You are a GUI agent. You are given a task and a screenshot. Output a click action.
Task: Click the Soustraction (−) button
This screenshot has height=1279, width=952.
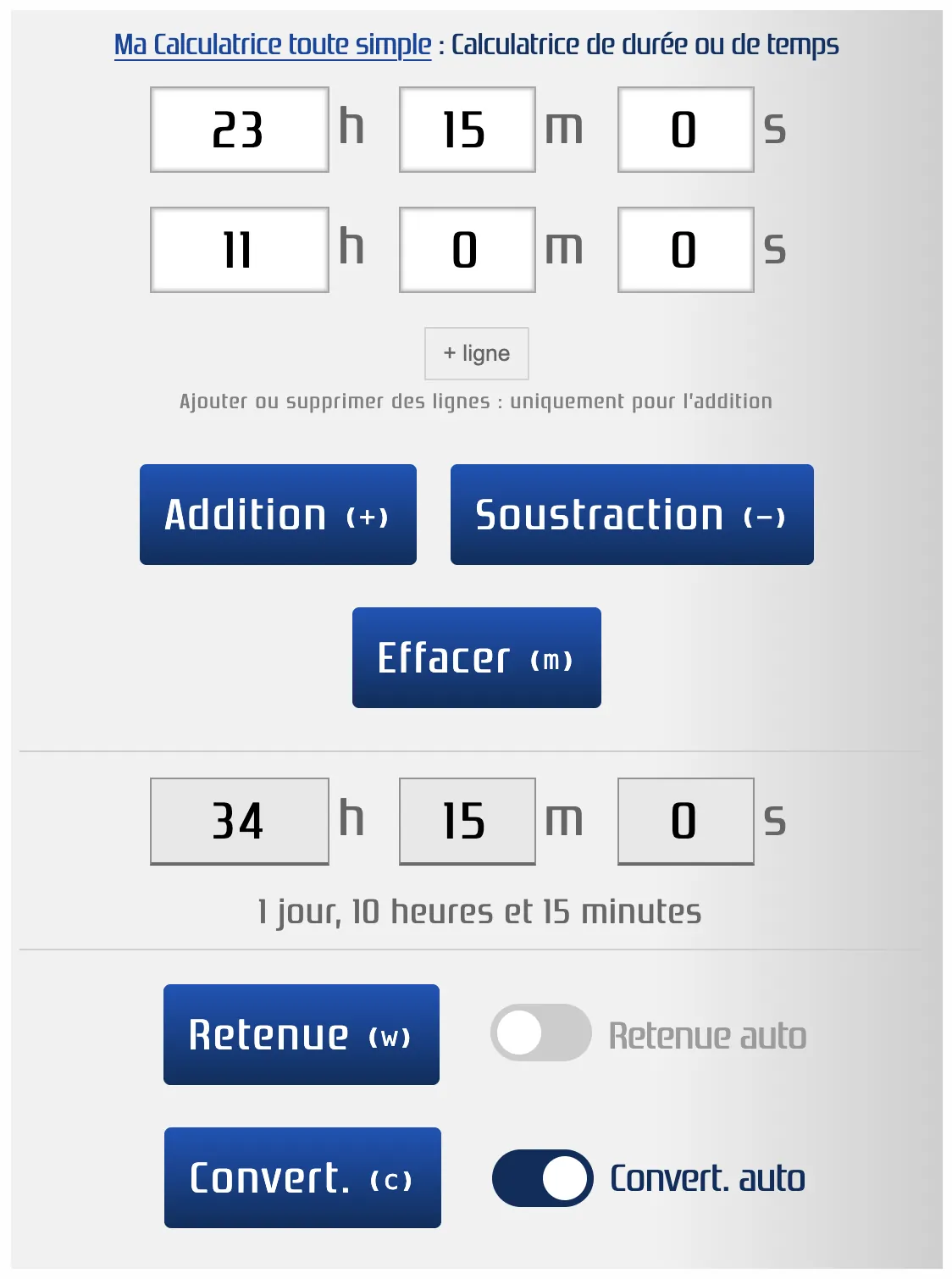point(631,513)
